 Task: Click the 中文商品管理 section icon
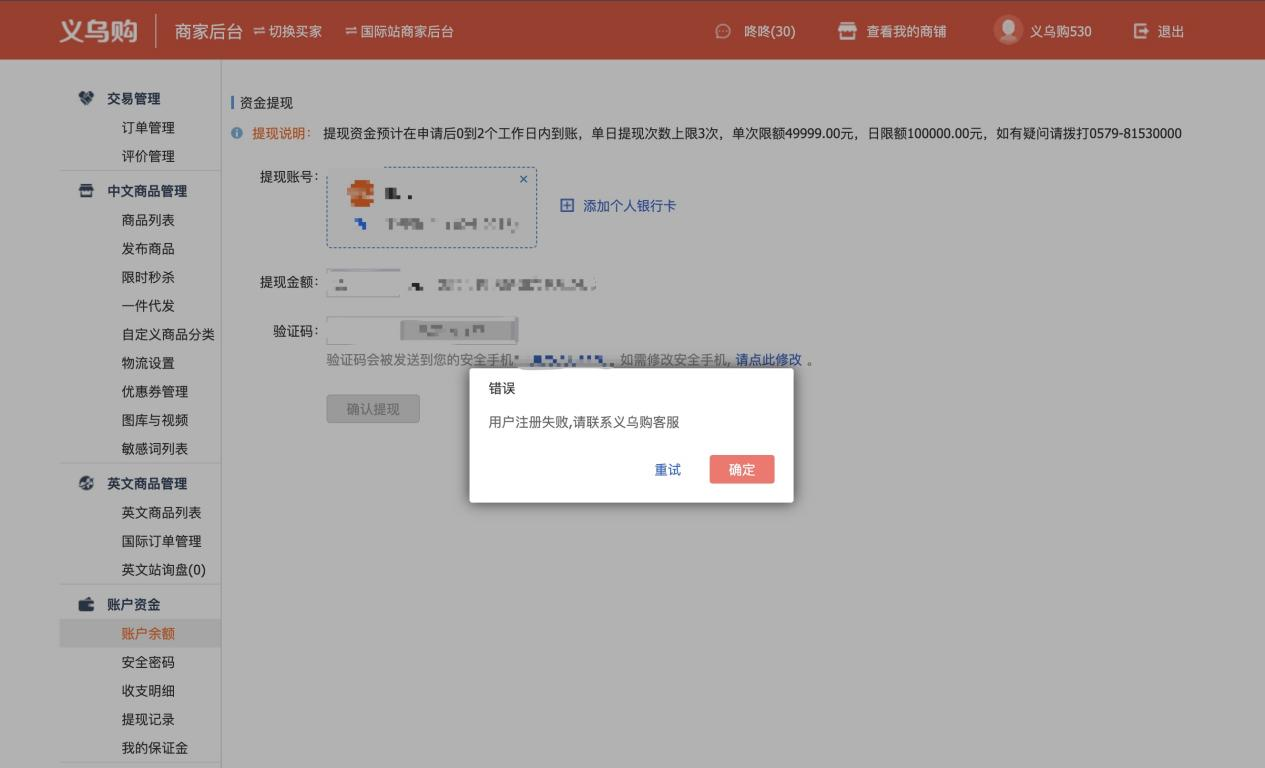click(86, 191)
